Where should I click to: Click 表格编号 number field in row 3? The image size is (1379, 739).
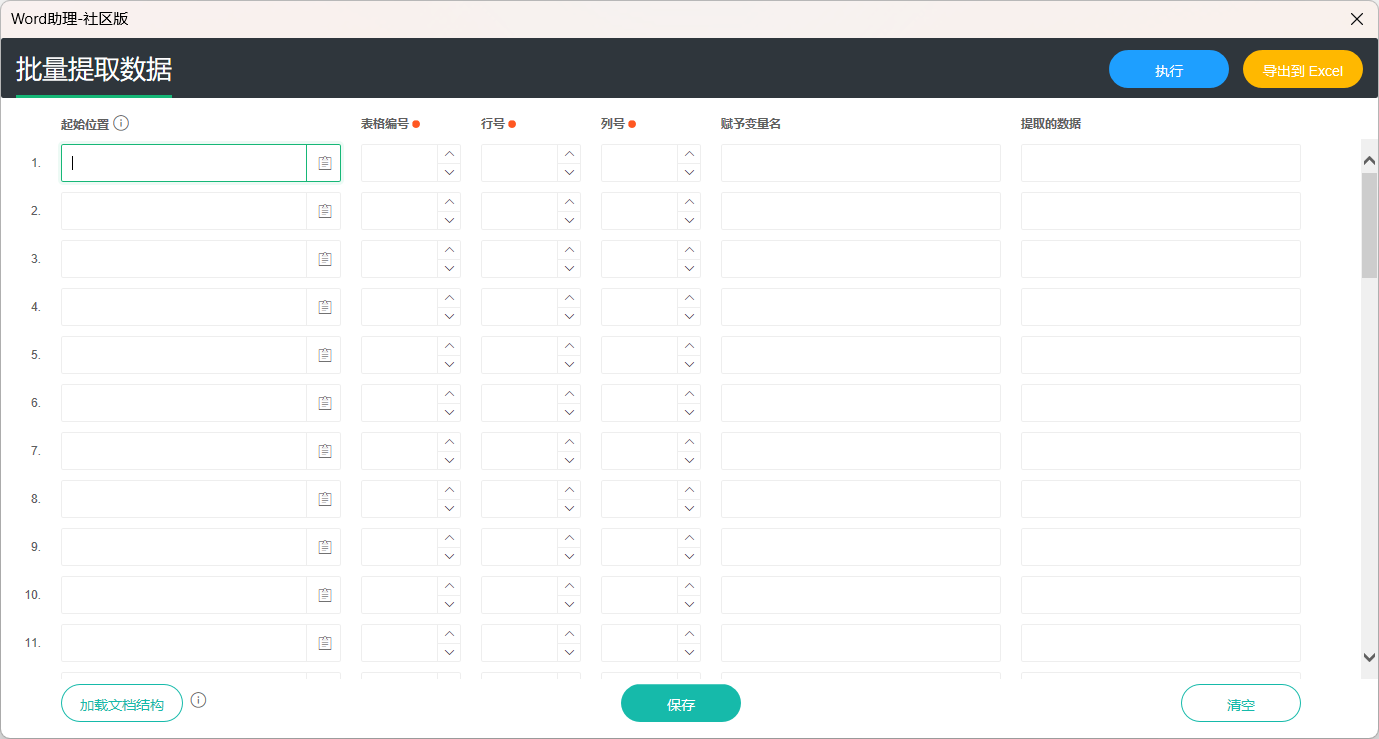click(399, 259)
